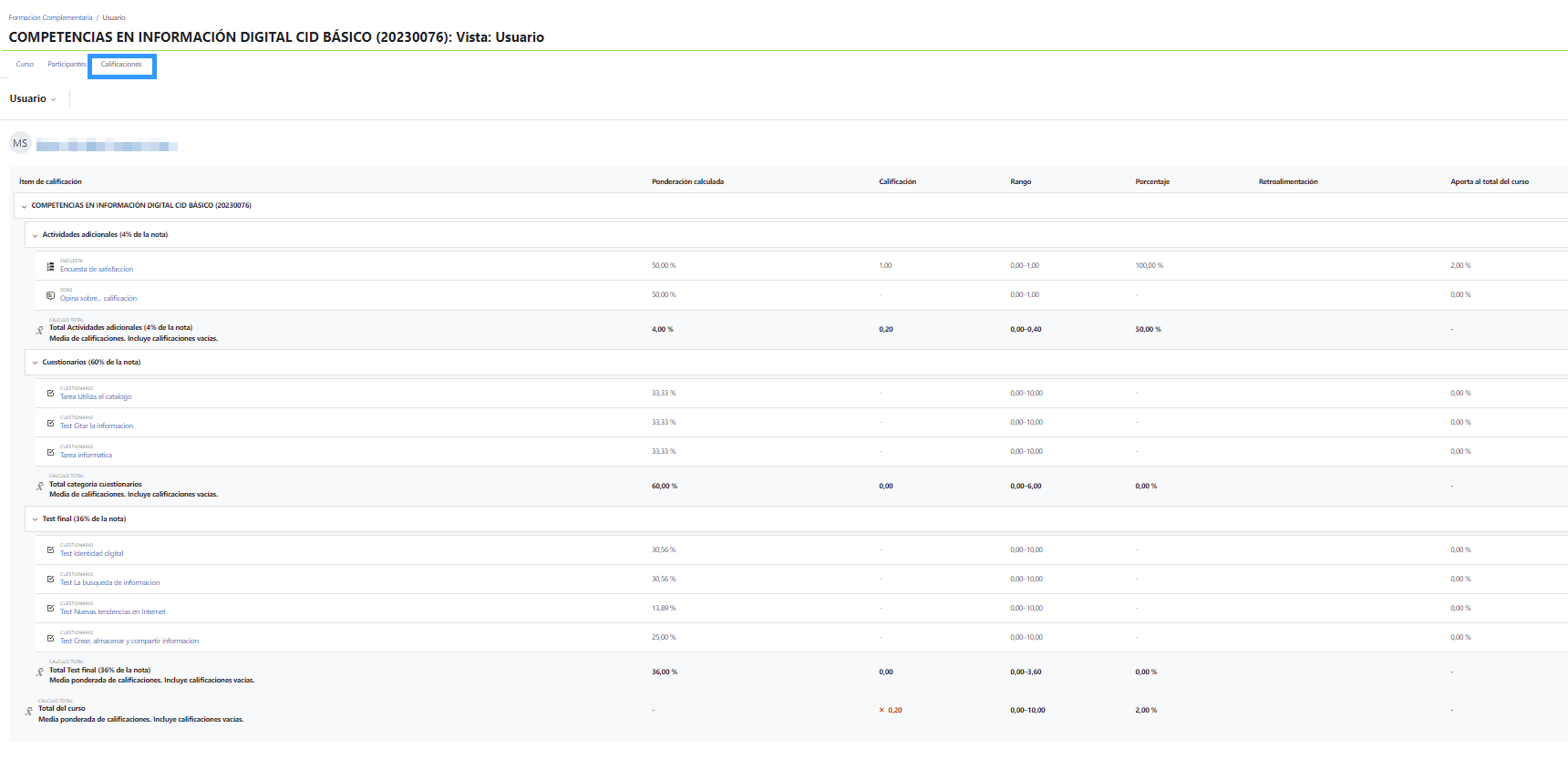Go to Formación Complementaria in the breadcrumb
Viewport: 1568px width, 780px height.
point(50,17)
